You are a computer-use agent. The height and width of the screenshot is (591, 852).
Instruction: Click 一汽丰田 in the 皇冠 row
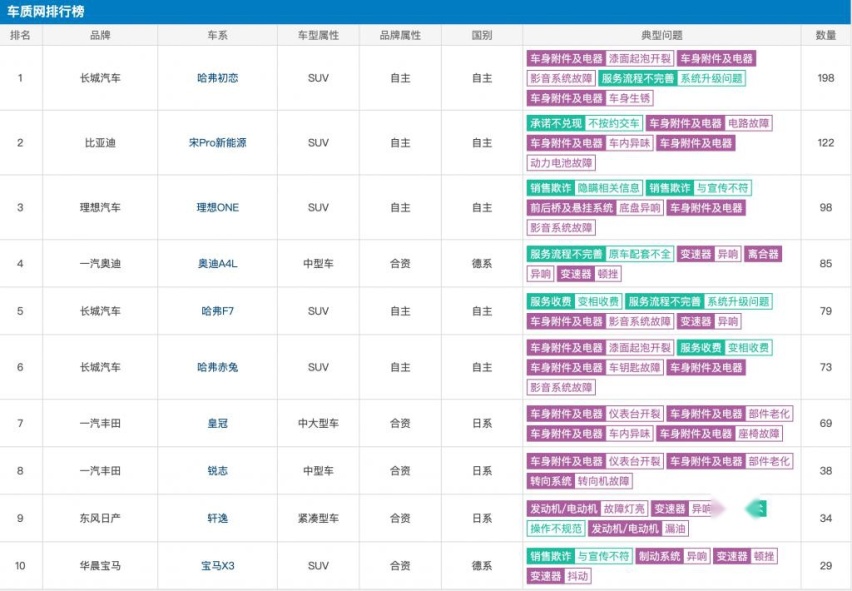pos(100,423)
